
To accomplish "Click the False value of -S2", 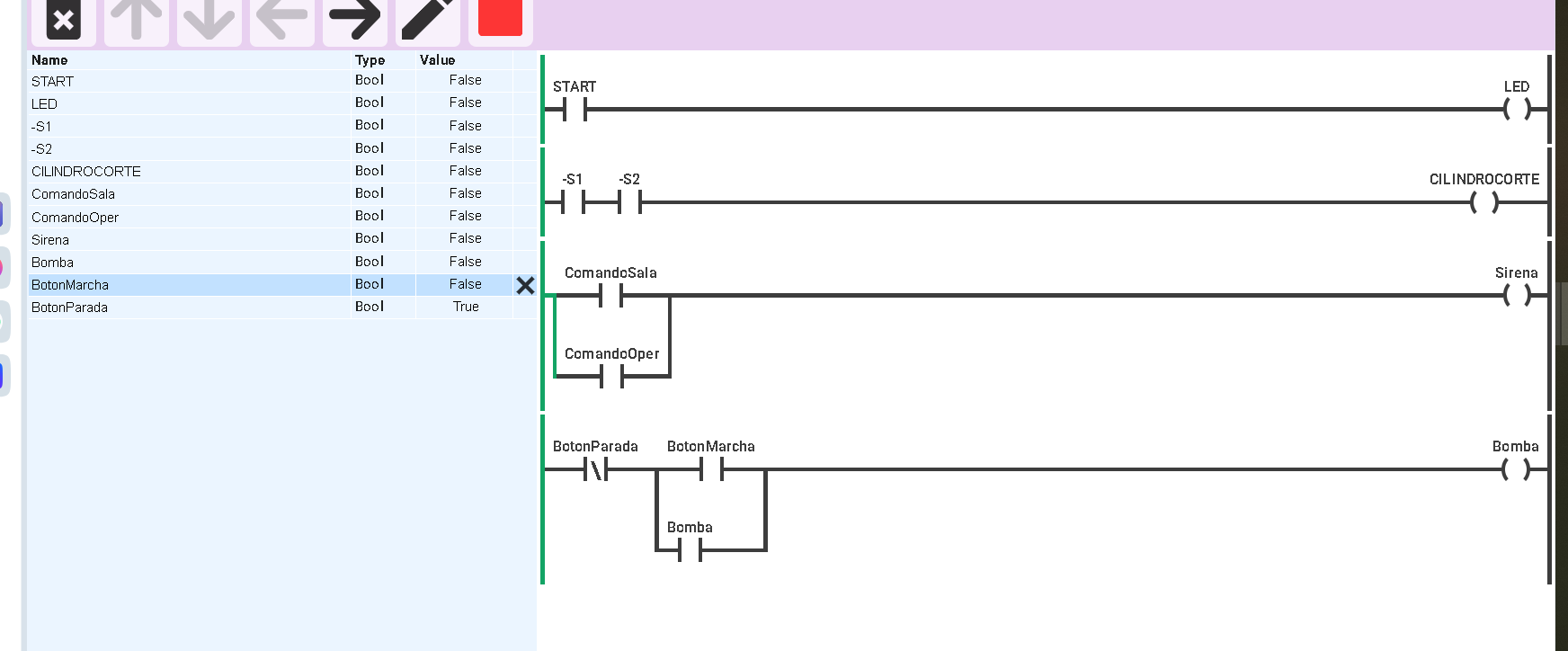I will [x=466, y=148].
